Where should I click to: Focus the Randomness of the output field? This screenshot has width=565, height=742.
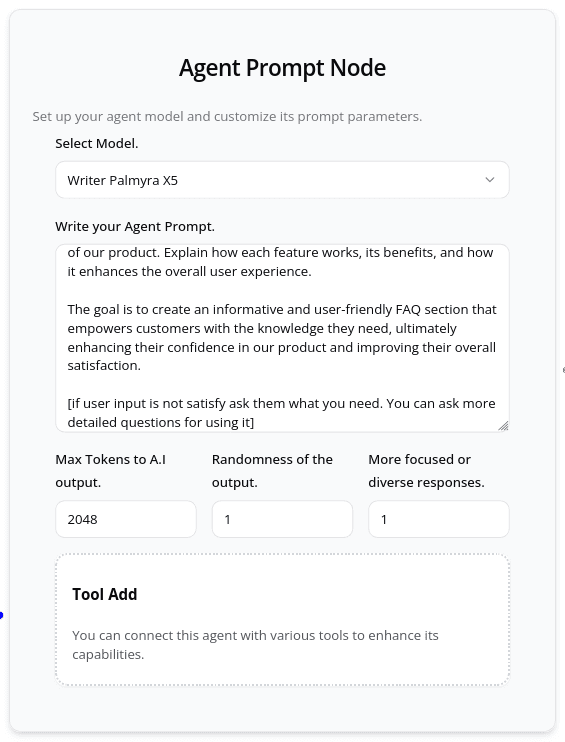pyautogui.click(x=282, y=519)
